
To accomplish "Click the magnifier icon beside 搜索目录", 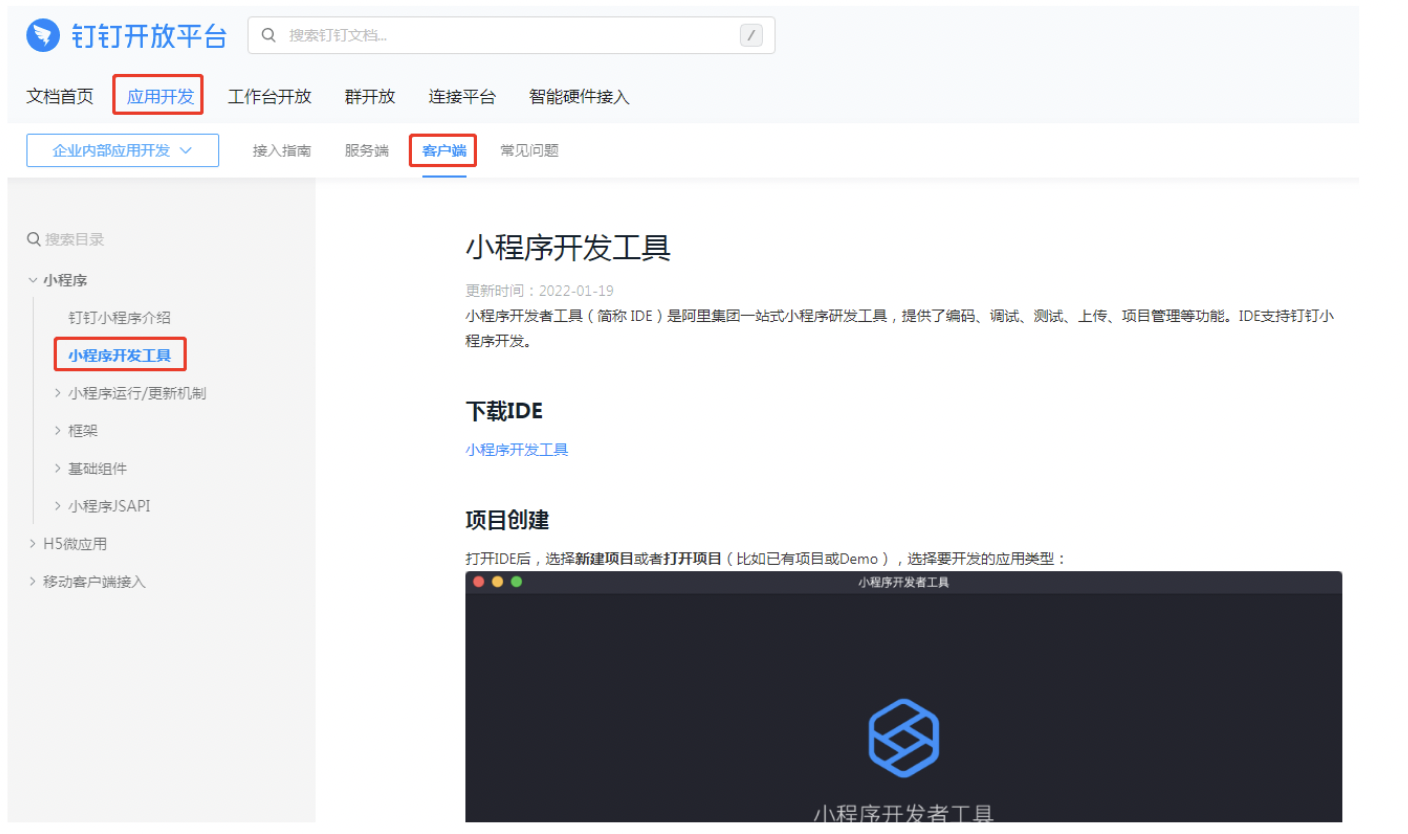I will click(x=34, y=239).
